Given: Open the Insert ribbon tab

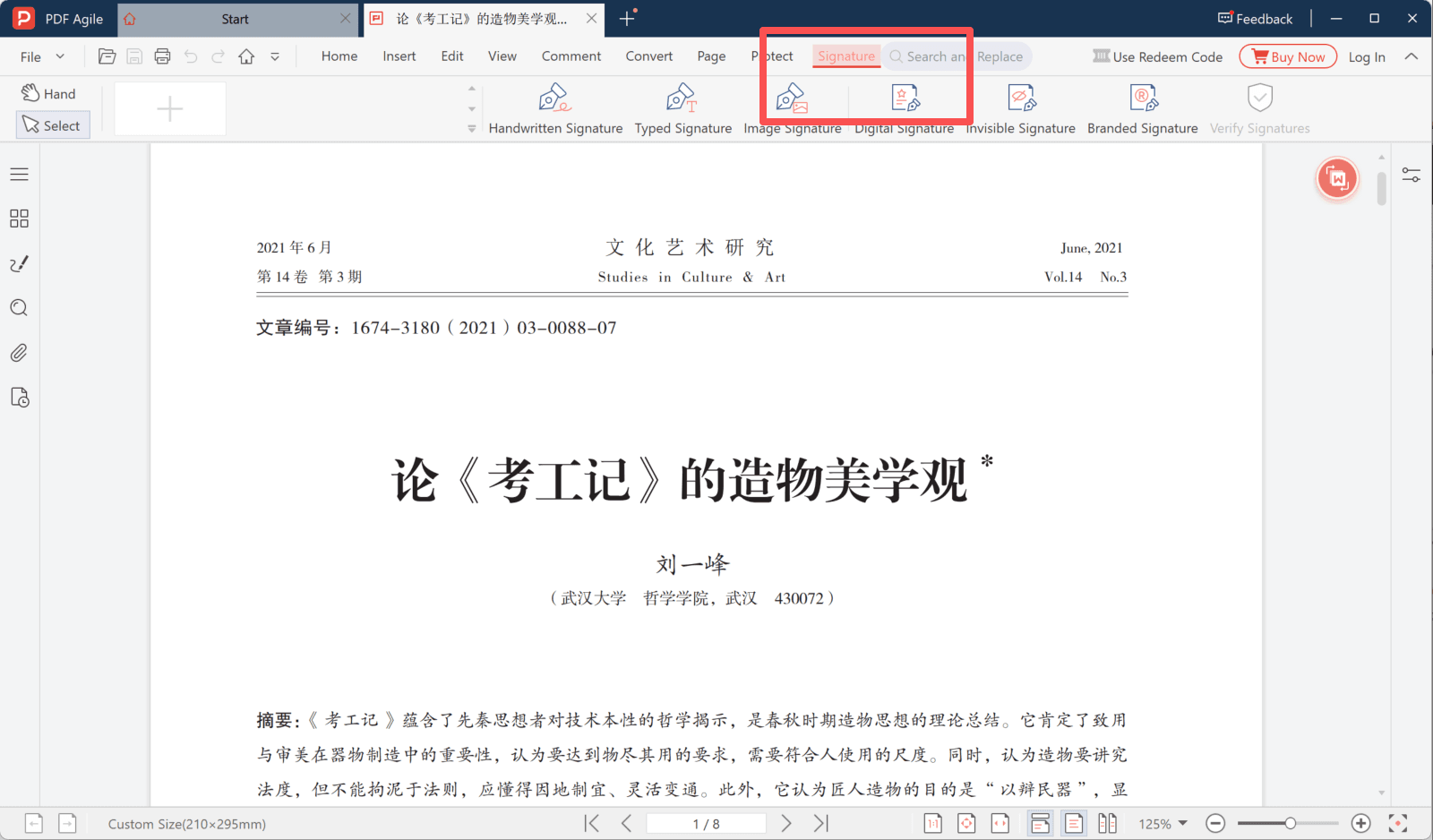Looking at the screenshot, I should coord(399,56).
